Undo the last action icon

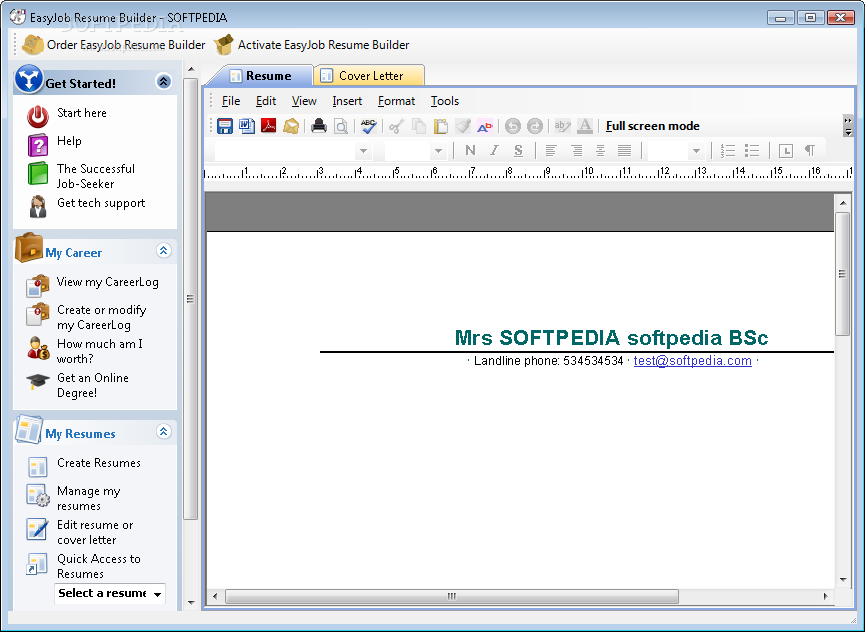coord(512,126)
